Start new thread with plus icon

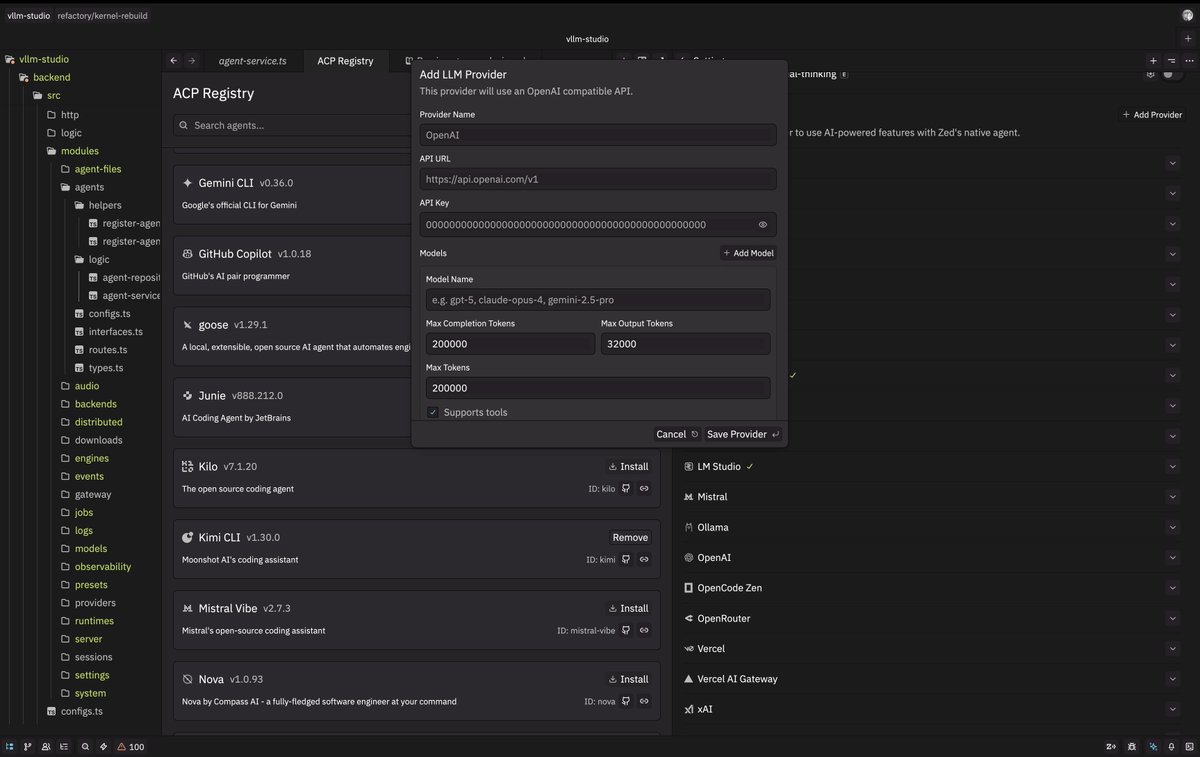(1153, 61)
